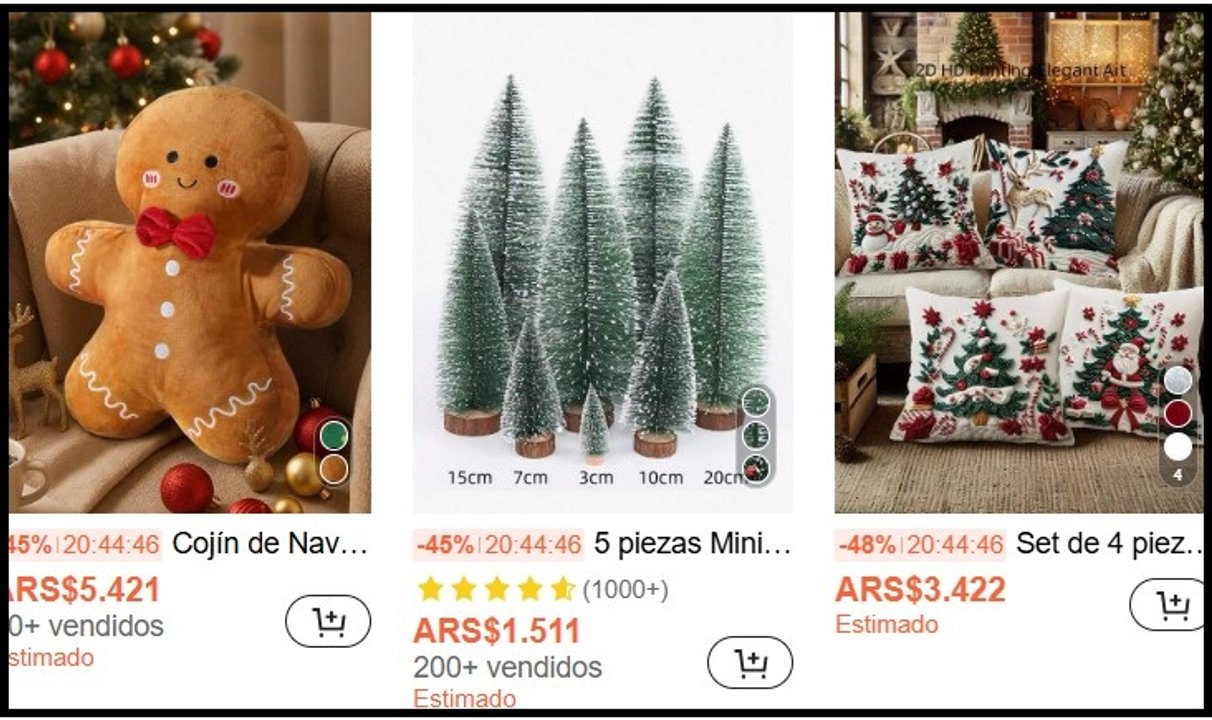Open 'Cojín de Nav...' product title

pos(271,545)
